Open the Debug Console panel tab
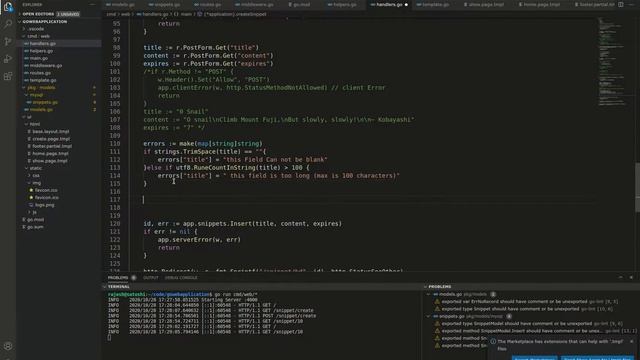Screen dimensions: 640x360 181,278
